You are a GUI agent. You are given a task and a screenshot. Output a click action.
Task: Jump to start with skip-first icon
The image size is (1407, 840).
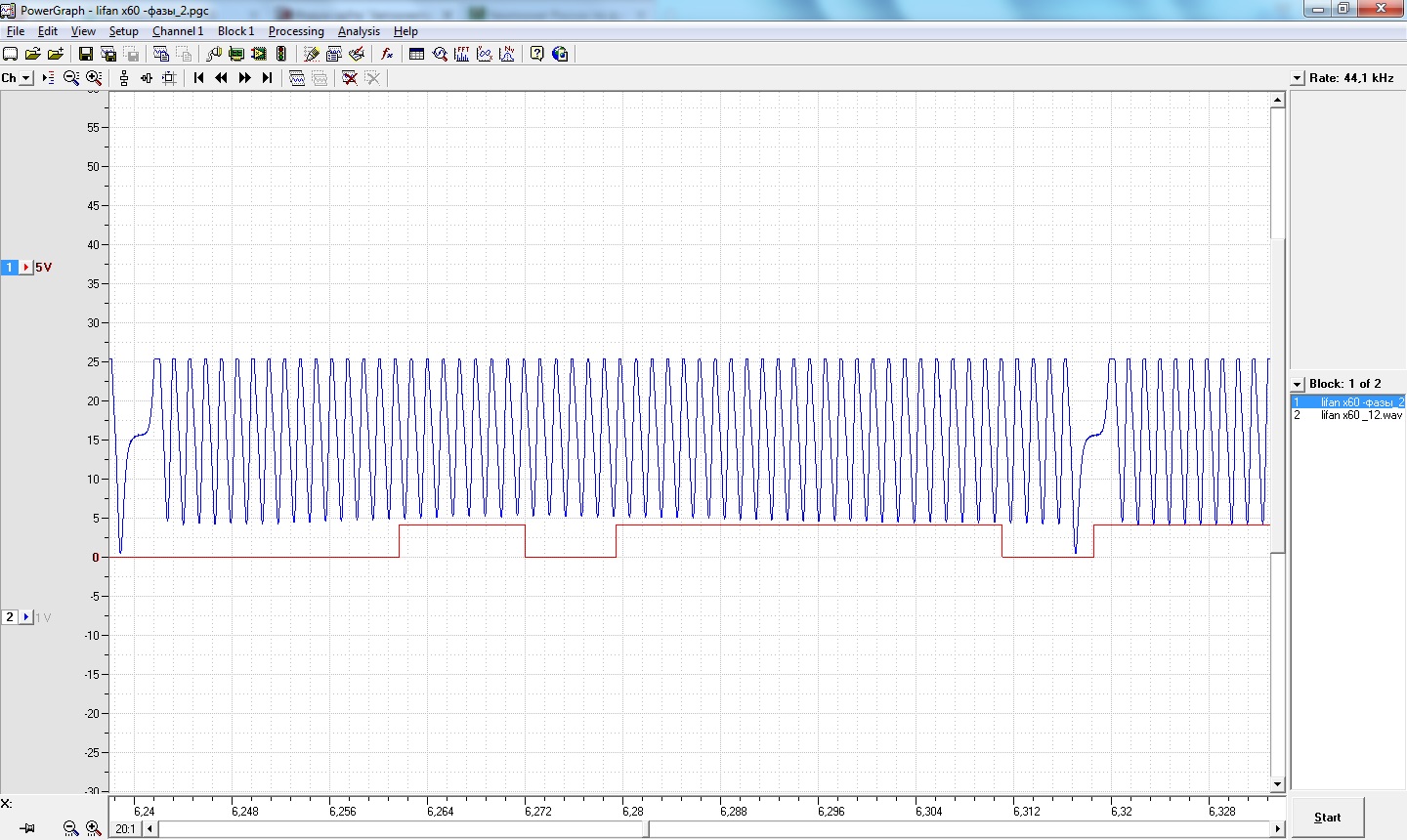pyautogui.click(x=198, y=78)
